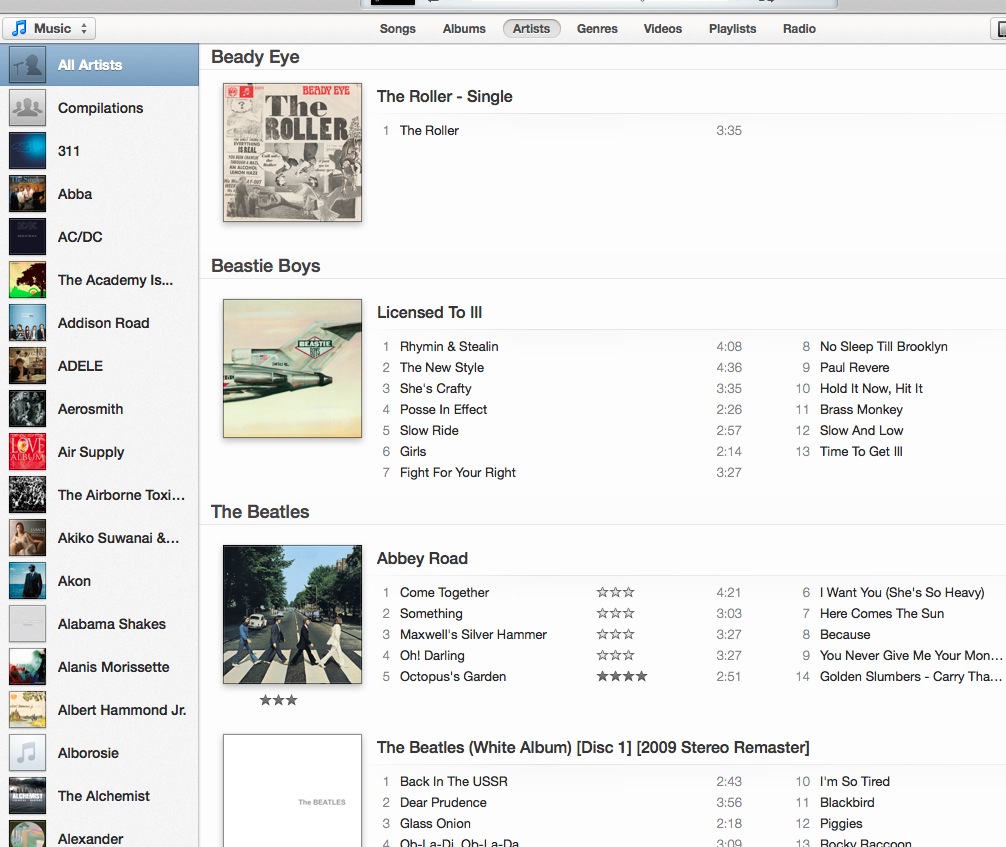This screenshot has height=847, width=1006.
Task: Select The Airborne Toxic artist entry
Action: click(99, 495)
